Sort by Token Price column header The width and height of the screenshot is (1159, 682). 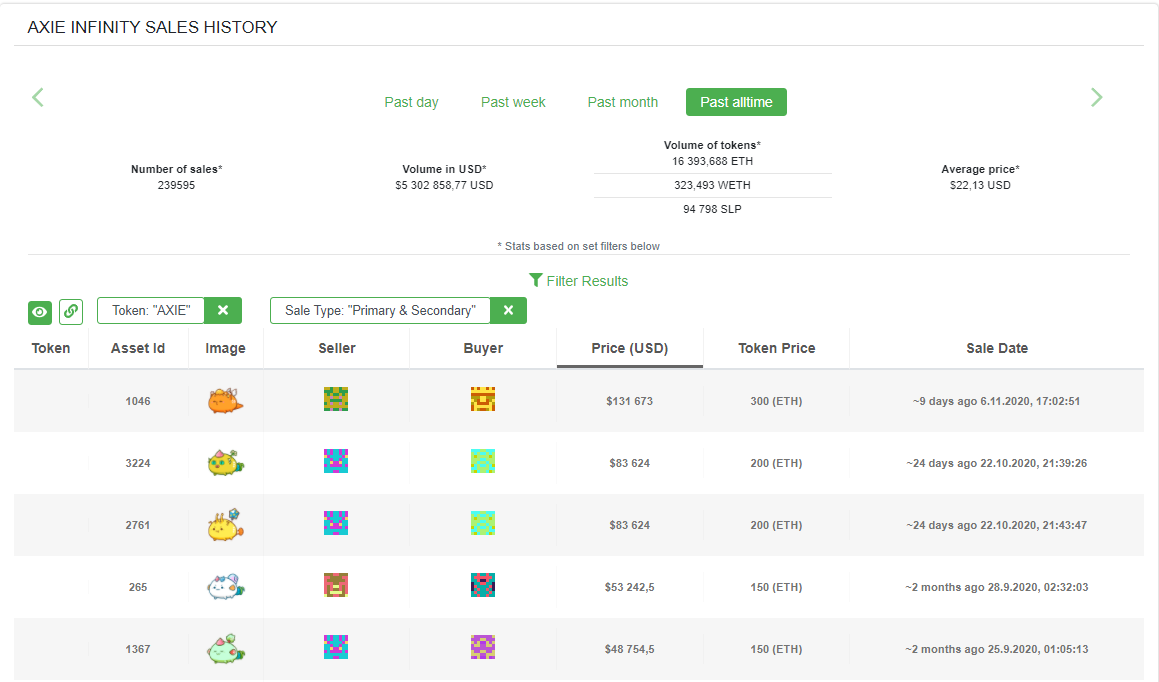point(777,348)
